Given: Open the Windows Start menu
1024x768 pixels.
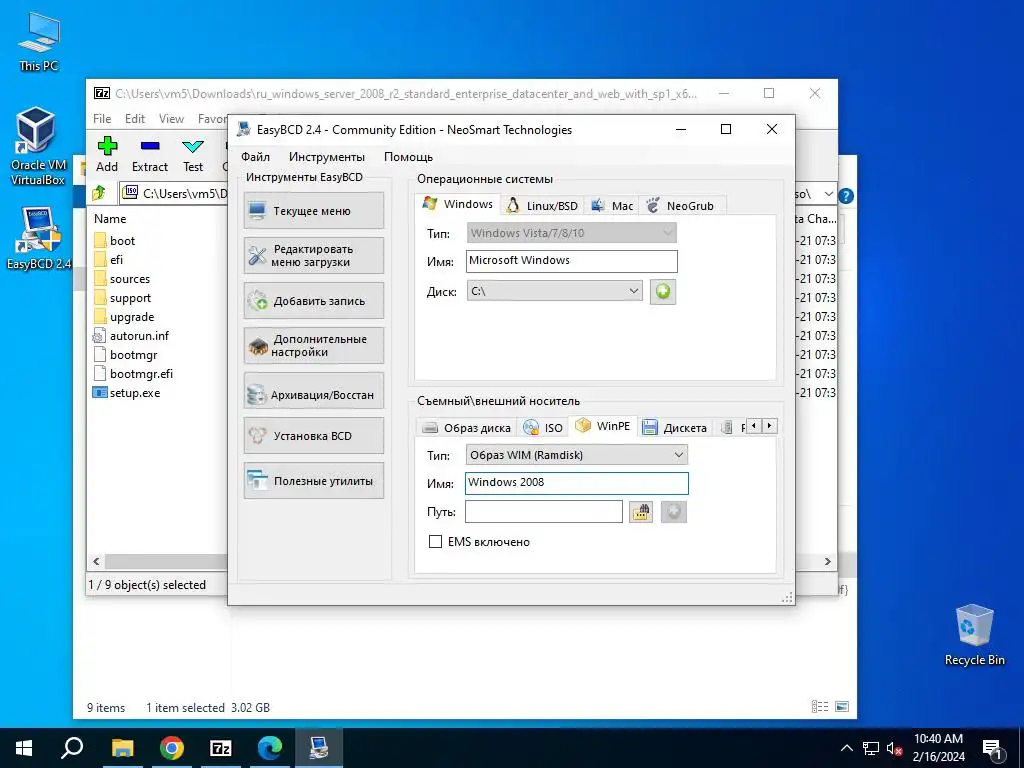Looking at the screenshot, I should click(x=24, y=748).
